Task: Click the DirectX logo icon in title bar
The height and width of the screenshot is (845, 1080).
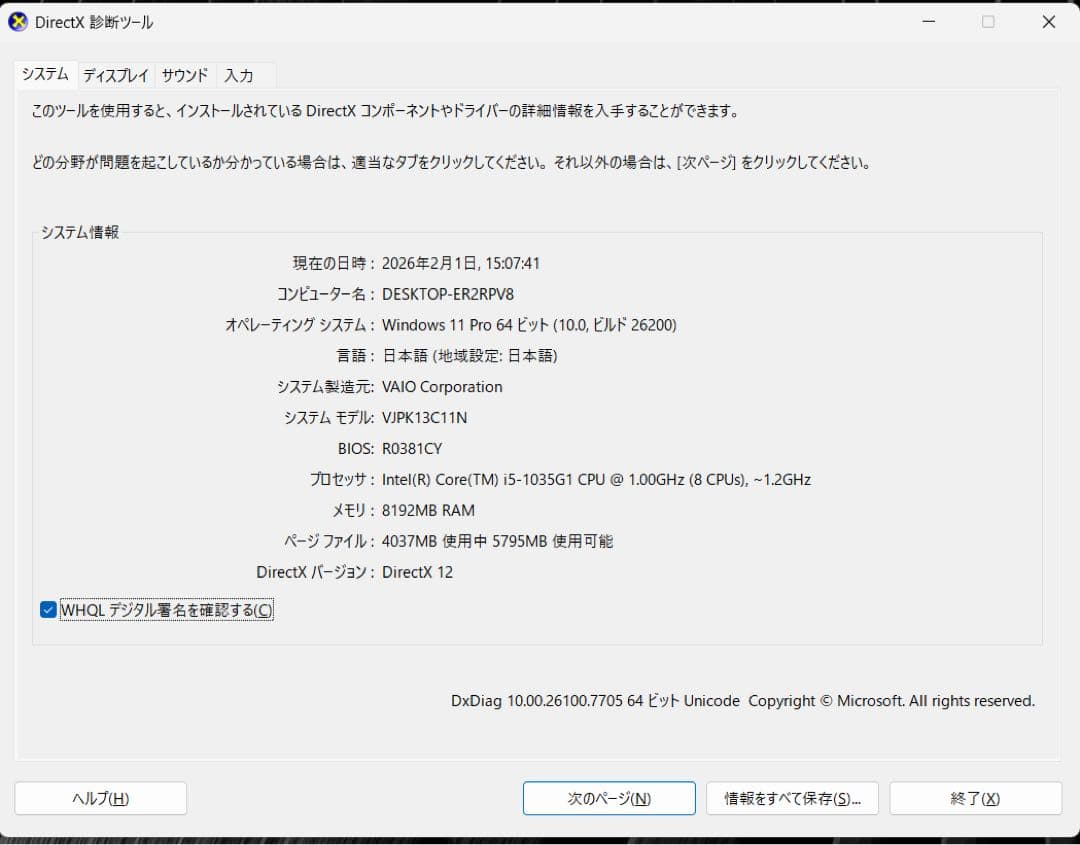Action: (x=17, y=21)
